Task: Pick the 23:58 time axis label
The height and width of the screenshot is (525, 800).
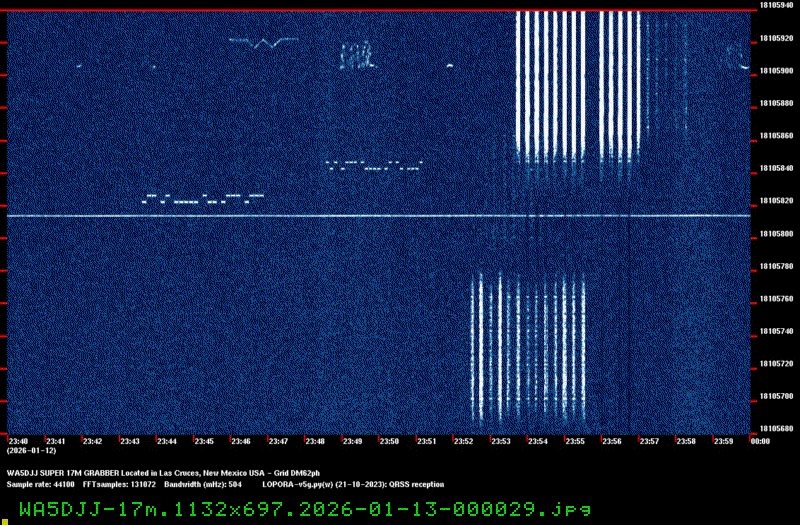Action: click(686, 441)
